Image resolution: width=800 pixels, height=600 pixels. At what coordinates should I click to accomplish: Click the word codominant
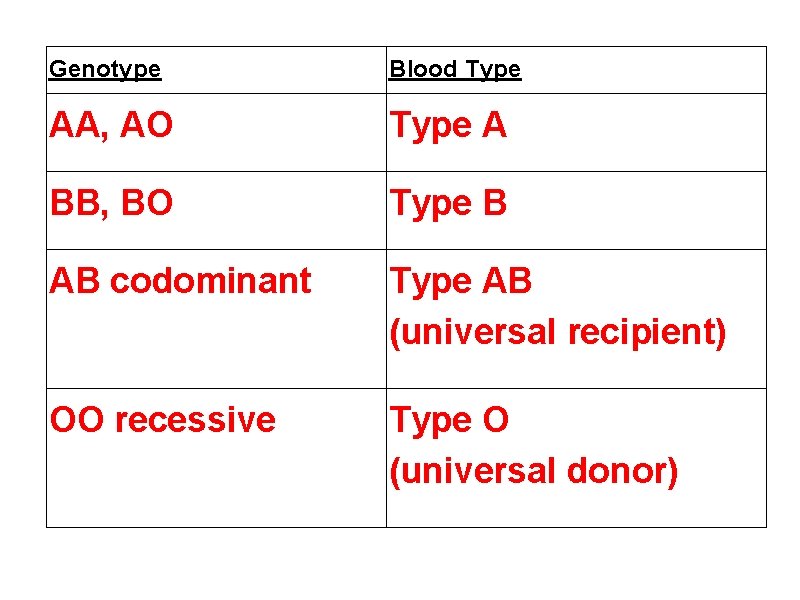[211, 282]
